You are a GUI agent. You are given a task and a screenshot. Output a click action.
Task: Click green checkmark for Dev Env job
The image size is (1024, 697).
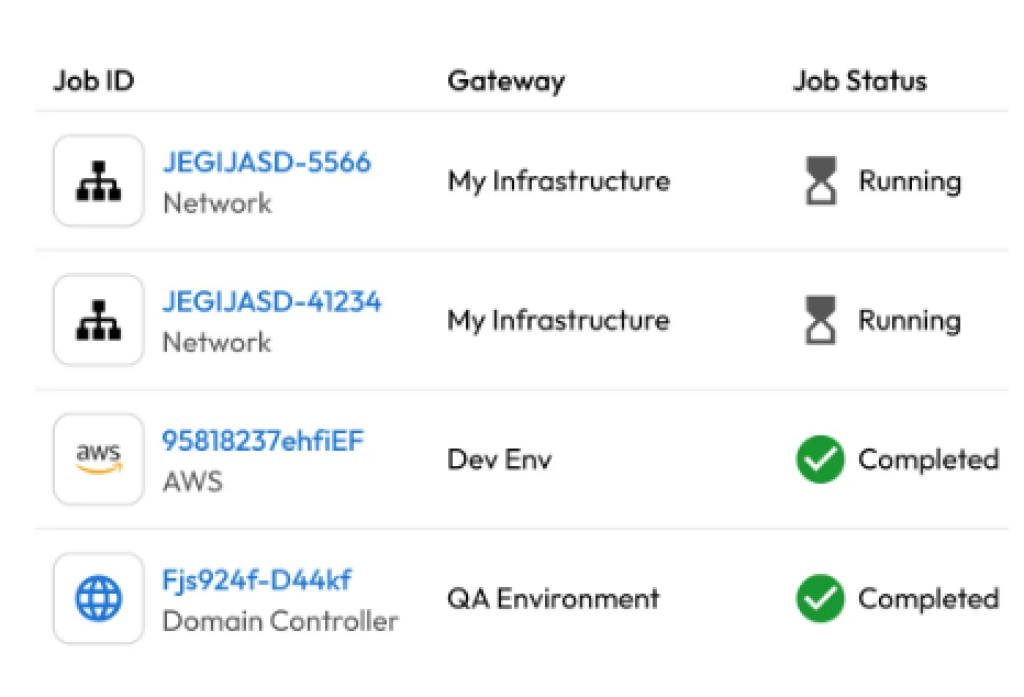tap(821, 460)
